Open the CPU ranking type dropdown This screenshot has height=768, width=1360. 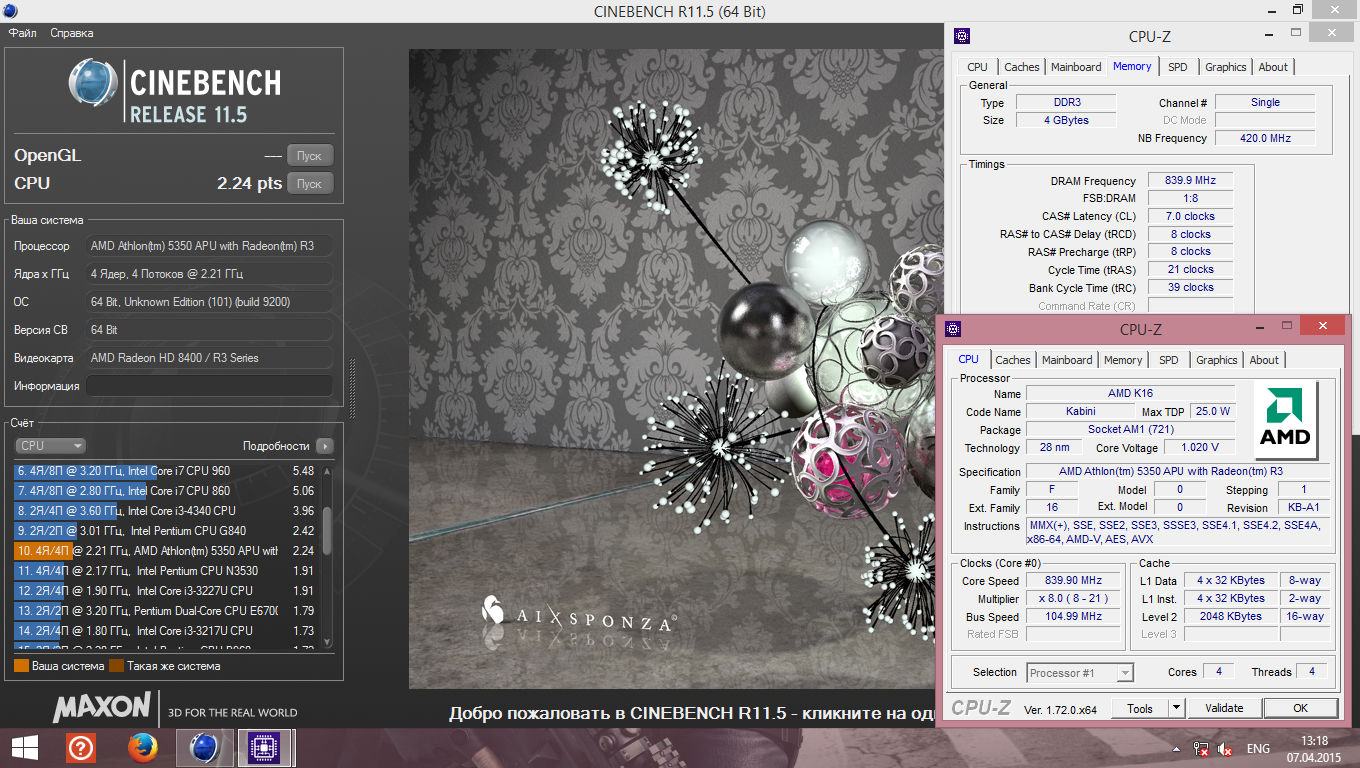tap(50, 446)
